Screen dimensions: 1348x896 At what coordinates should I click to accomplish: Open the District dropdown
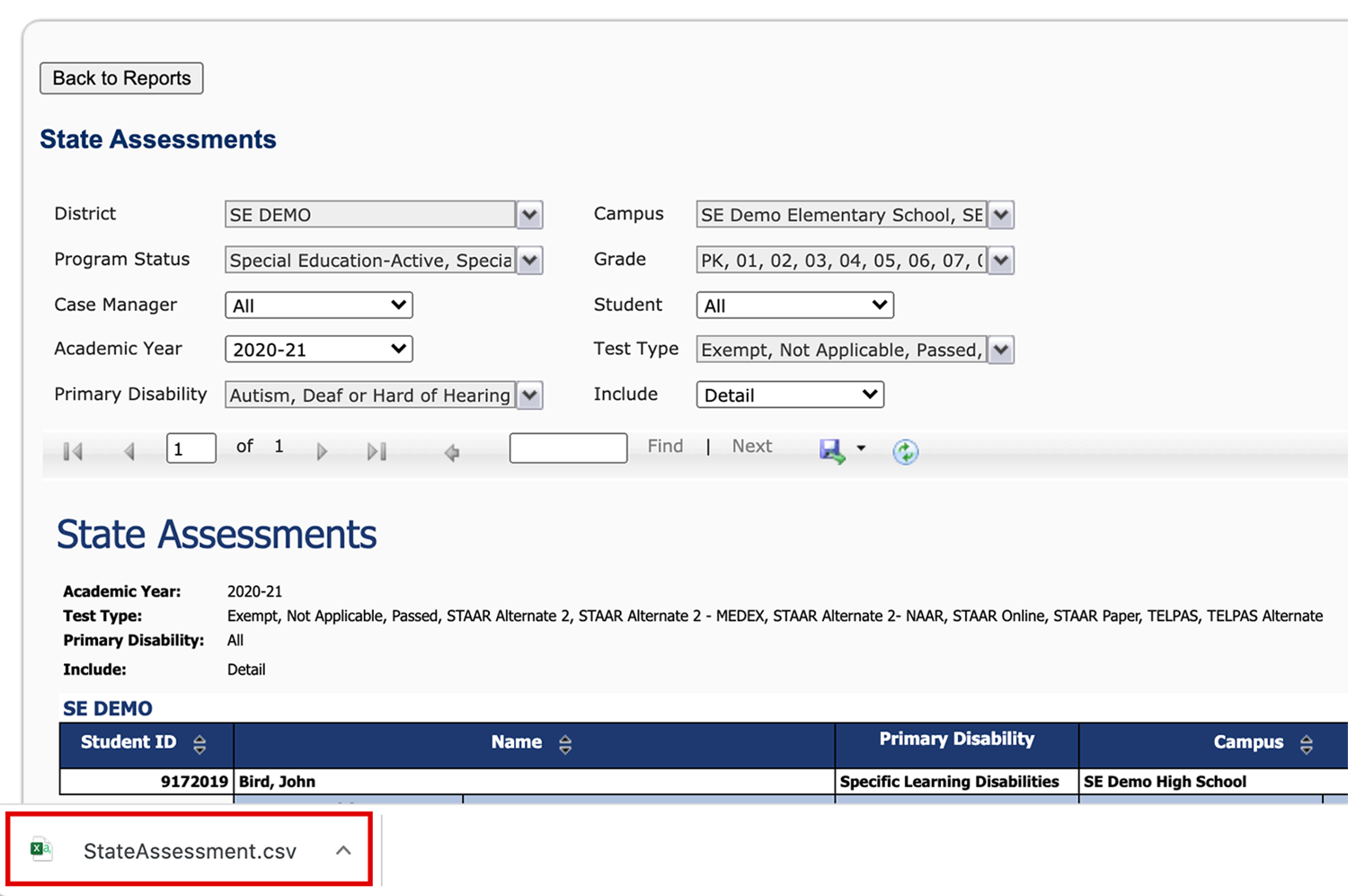(x=529, y=215)
